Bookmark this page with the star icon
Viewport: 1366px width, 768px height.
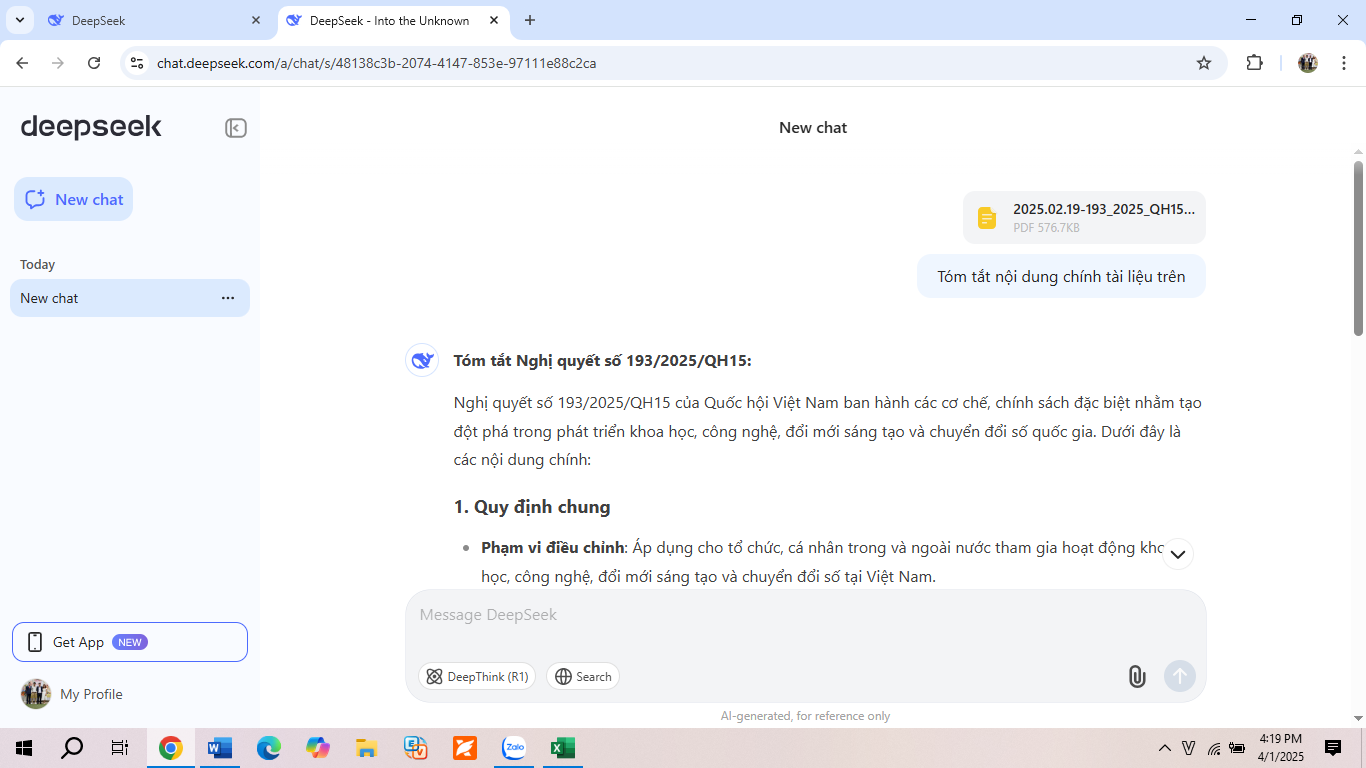pyautogui.click(x=1204, y=63)
